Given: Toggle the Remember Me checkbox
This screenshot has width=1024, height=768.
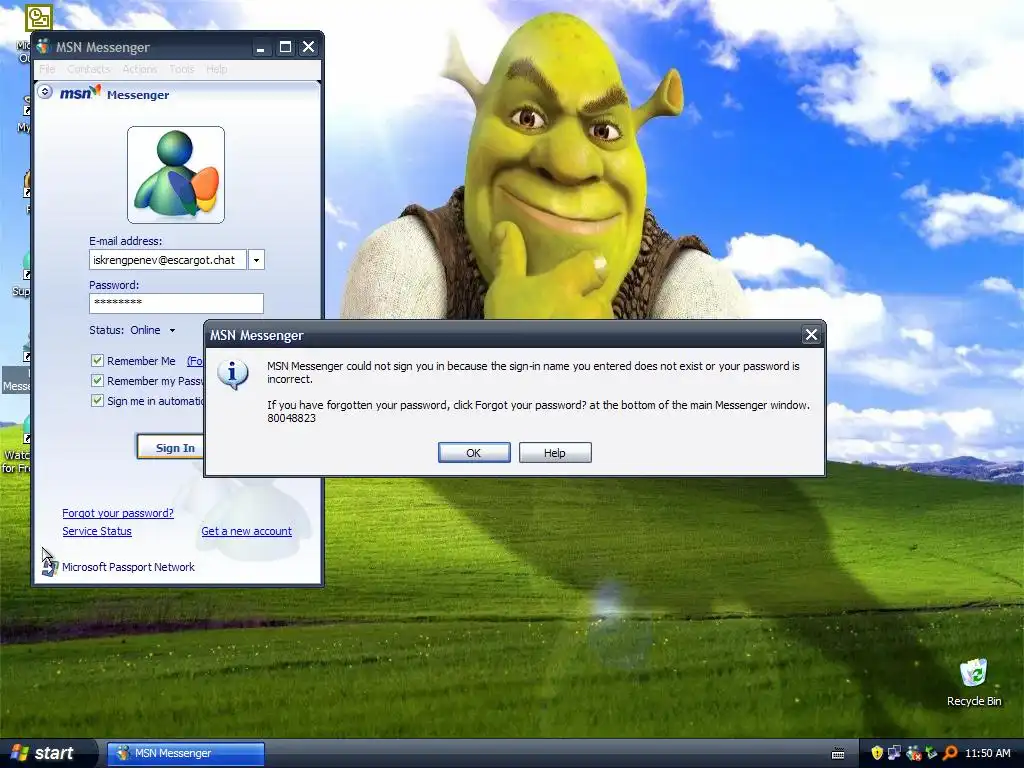Looking at the screenshot, I should pos(97,360).
